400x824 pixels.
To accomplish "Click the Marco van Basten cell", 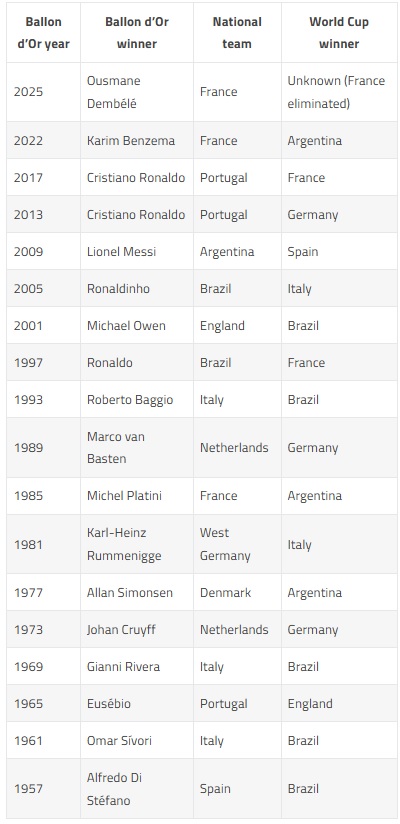I will [137, 448].
